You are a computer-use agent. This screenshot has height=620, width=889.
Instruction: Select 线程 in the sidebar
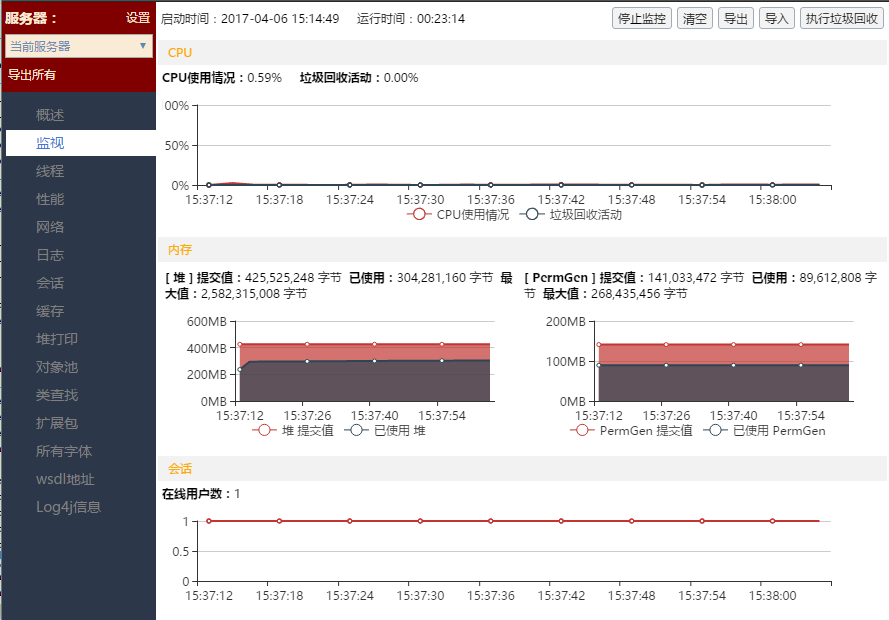[x=50, y=171]
